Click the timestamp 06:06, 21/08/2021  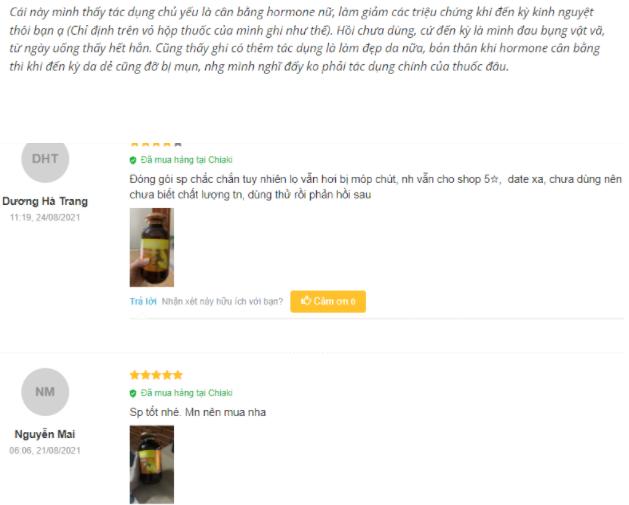tap(45, 450)
